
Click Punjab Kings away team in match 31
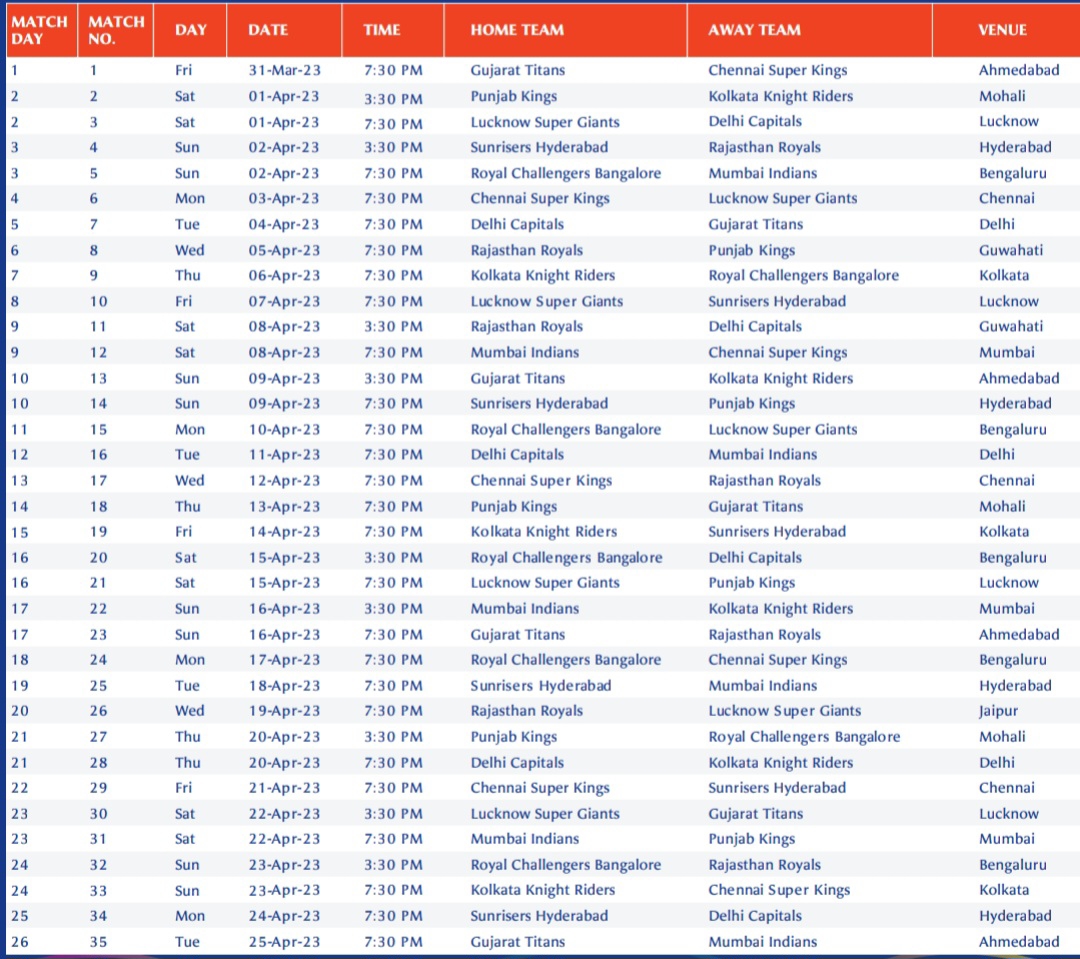pos(751,839)
